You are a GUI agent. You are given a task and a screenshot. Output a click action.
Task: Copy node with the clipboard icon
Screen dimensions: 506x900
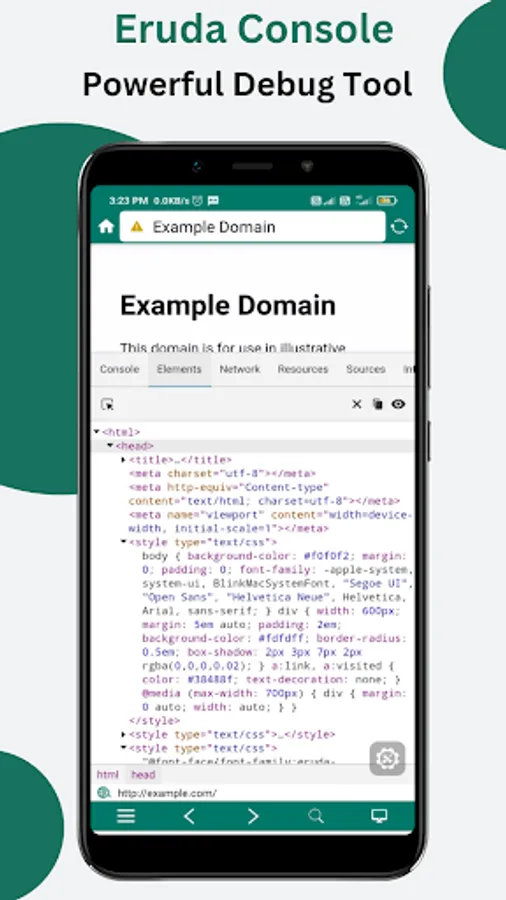tap(377, 404)
